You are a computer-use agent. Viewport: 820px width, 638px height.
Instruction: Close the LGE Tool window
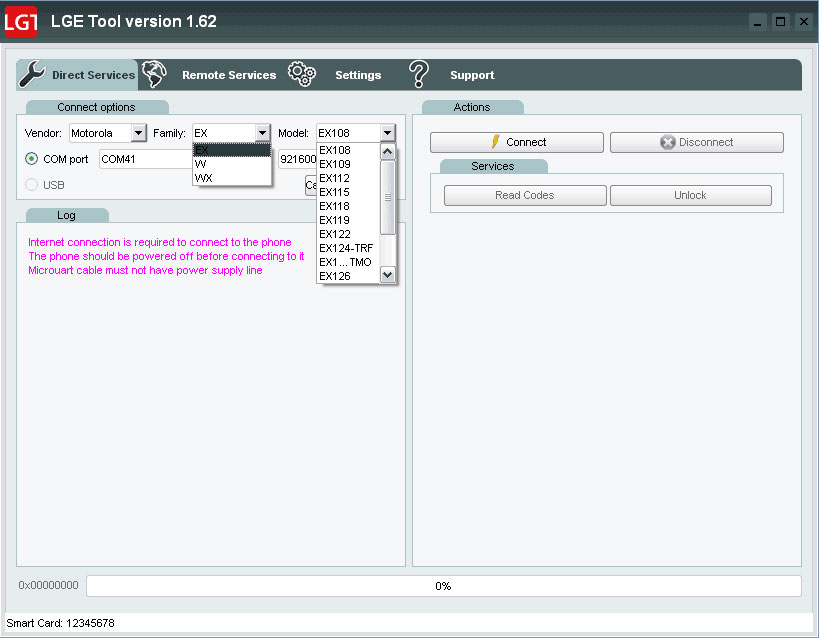804,22
